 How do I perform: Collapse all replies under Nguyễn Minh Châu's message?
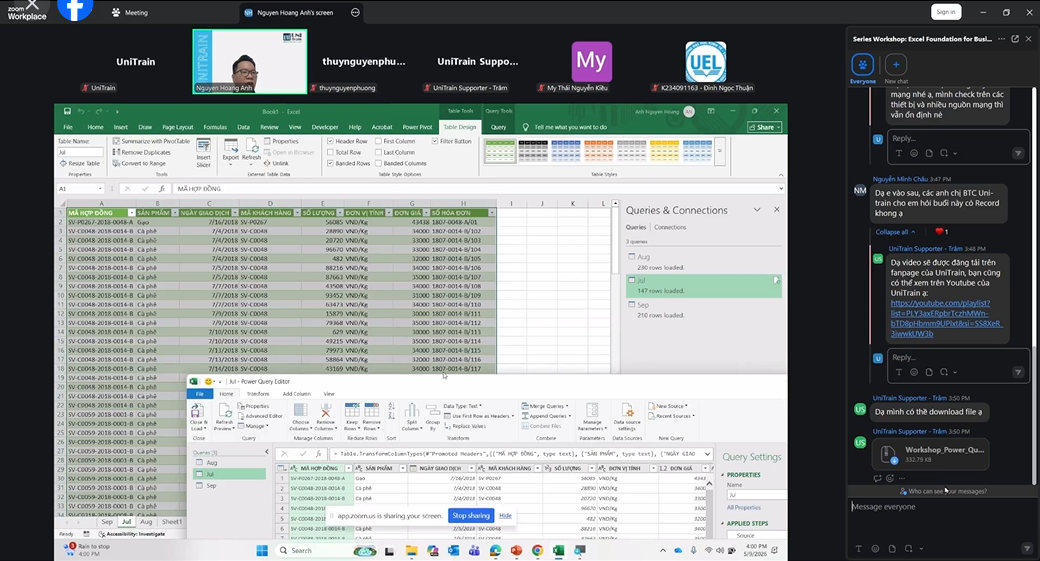pyautogui.click(x=895, y=232)
